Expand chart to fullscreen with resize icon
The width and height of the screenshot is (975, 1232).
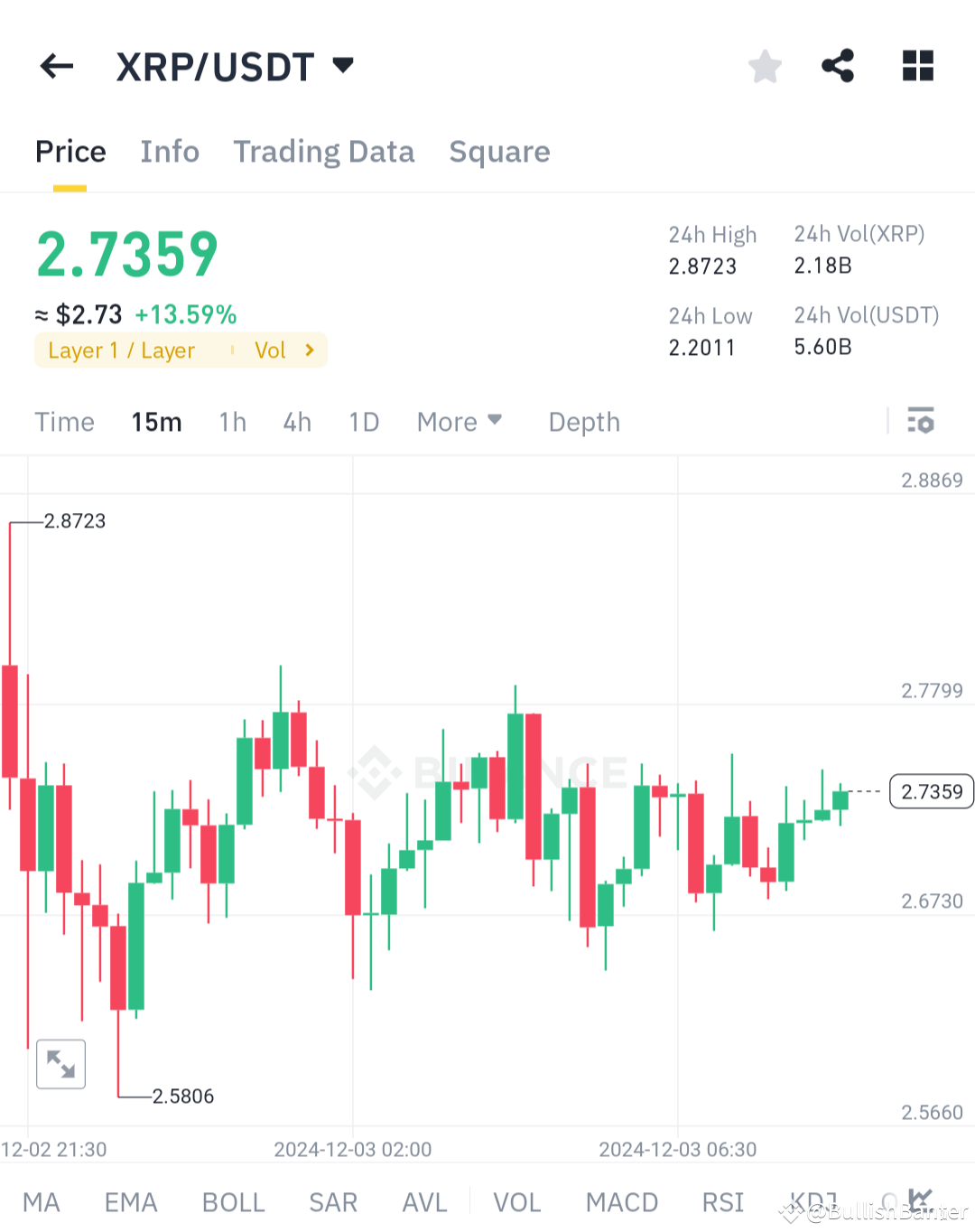point(60,1064)
